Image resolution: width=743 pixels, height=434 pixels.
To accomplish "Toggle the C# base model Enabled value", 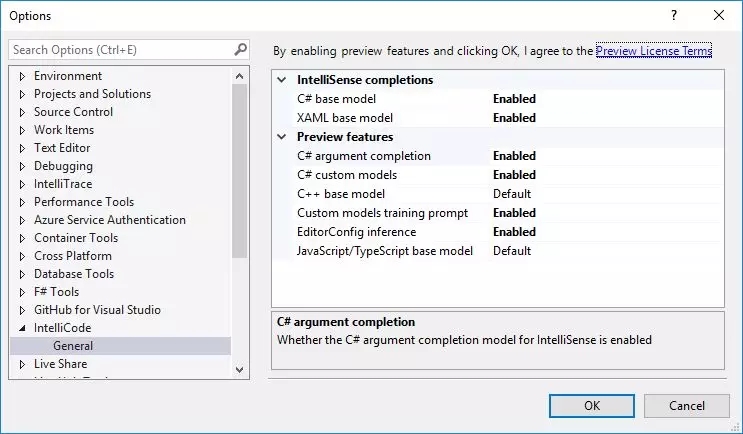I will (514, 99).
